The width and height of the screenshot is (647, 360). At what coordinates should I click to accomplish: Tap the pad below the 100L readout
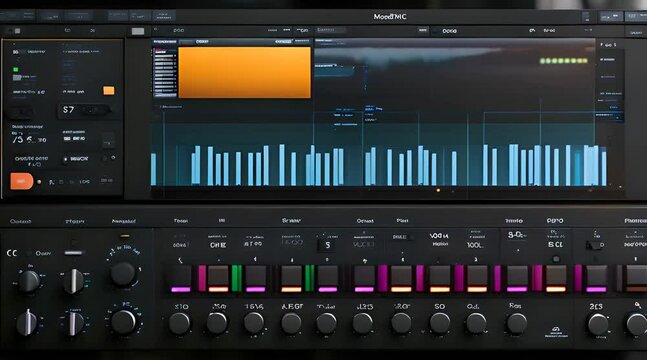(477, 279)
